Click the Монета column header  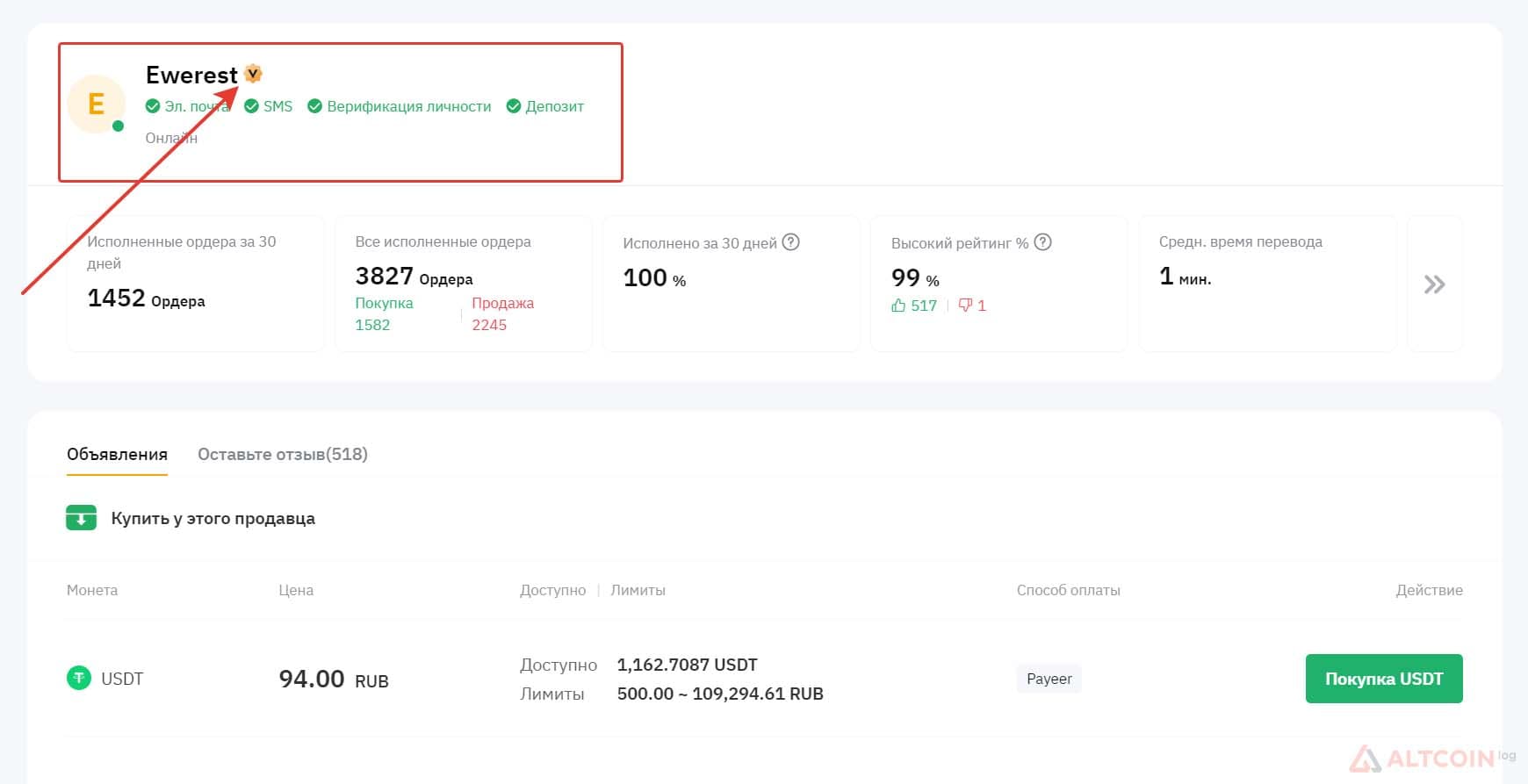92,590
